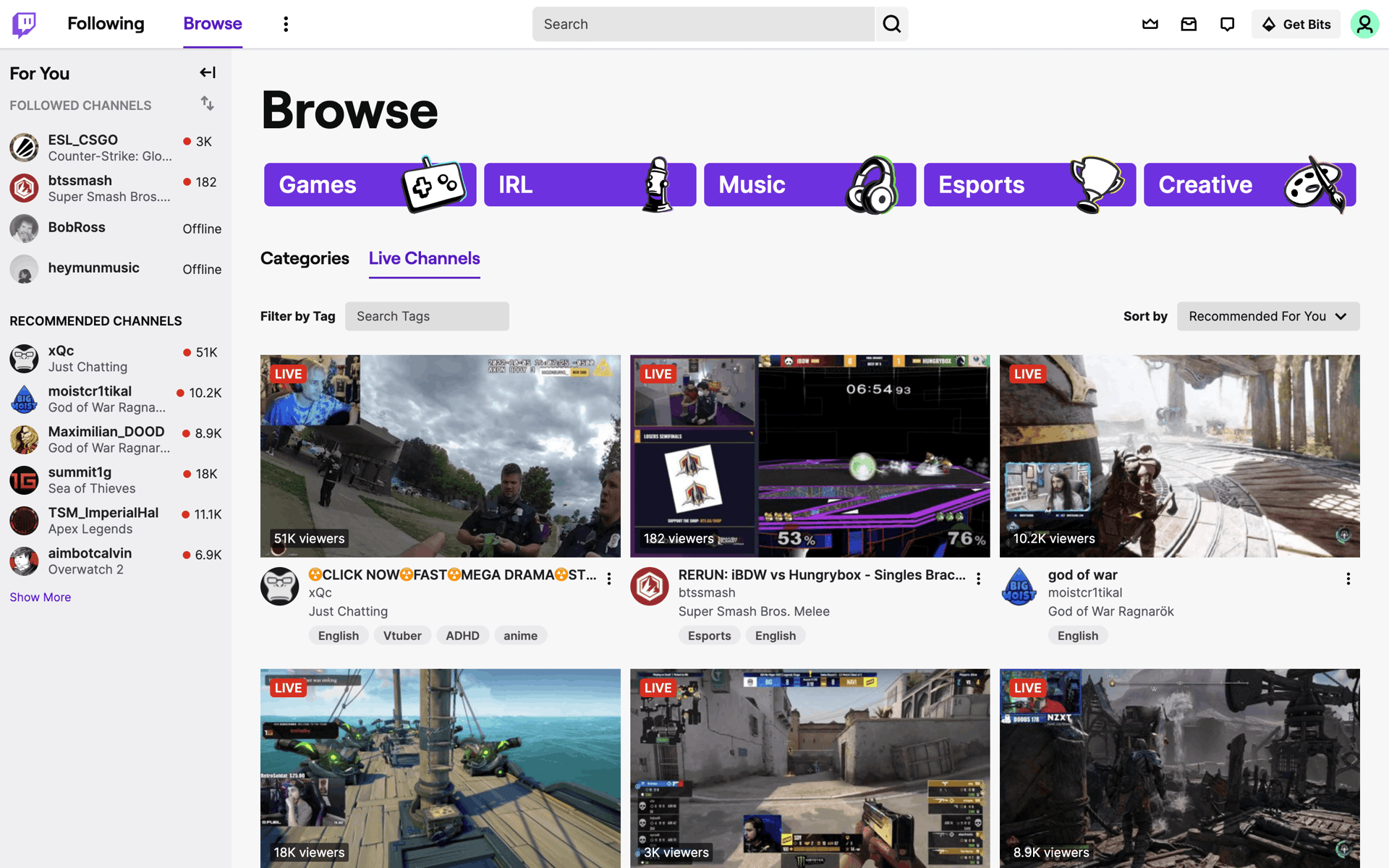Open the three-dot more menu in navbar
Viewport: 1389px width, 868px height.
click(x=286, y=25)
